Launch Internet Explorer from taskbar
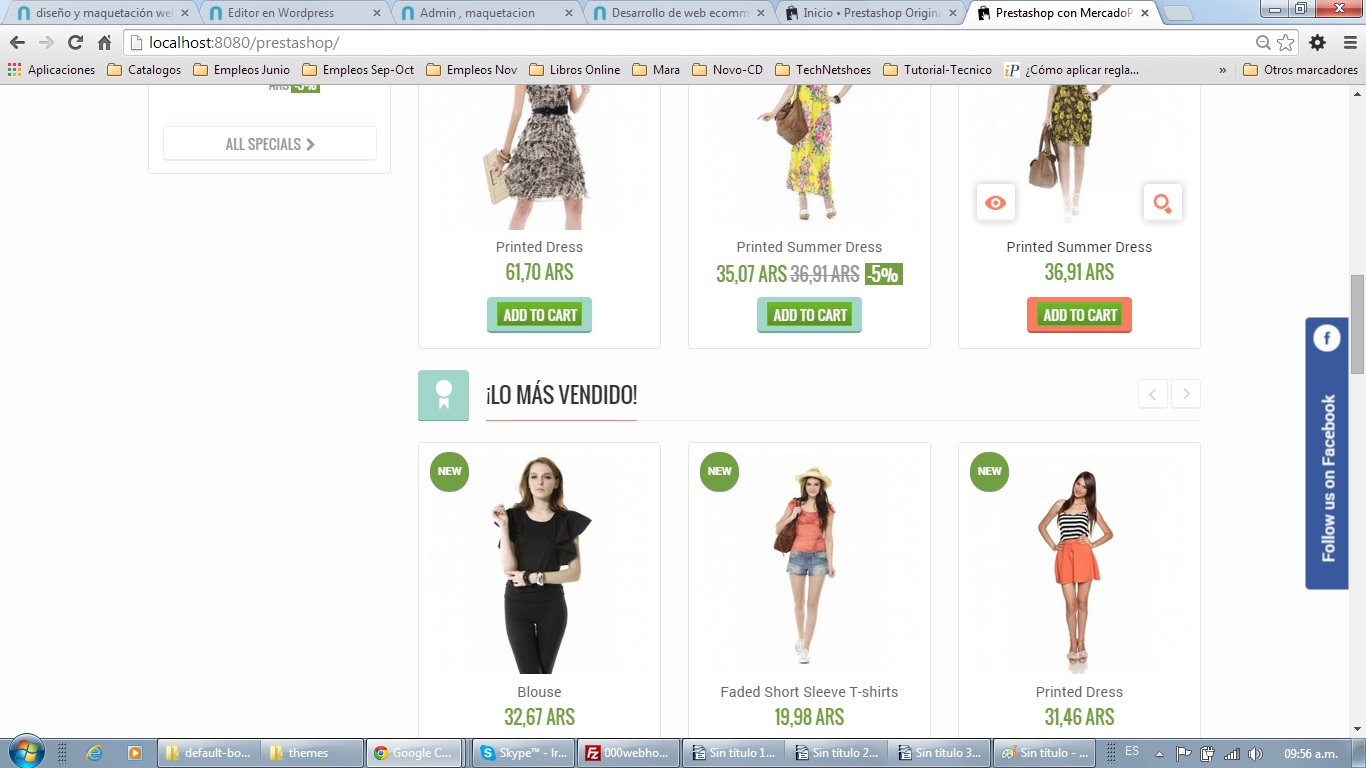Viewport: 1366px width, 768px height. click(95, 753)
